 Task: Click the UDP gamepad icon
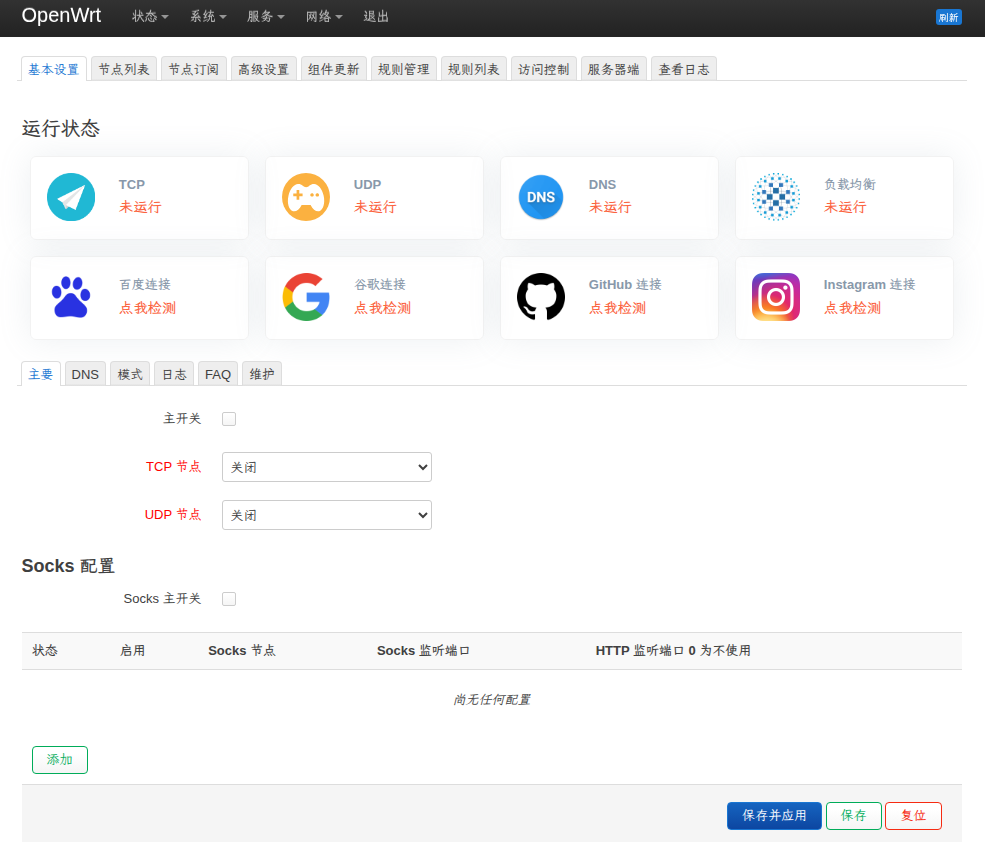306,197
